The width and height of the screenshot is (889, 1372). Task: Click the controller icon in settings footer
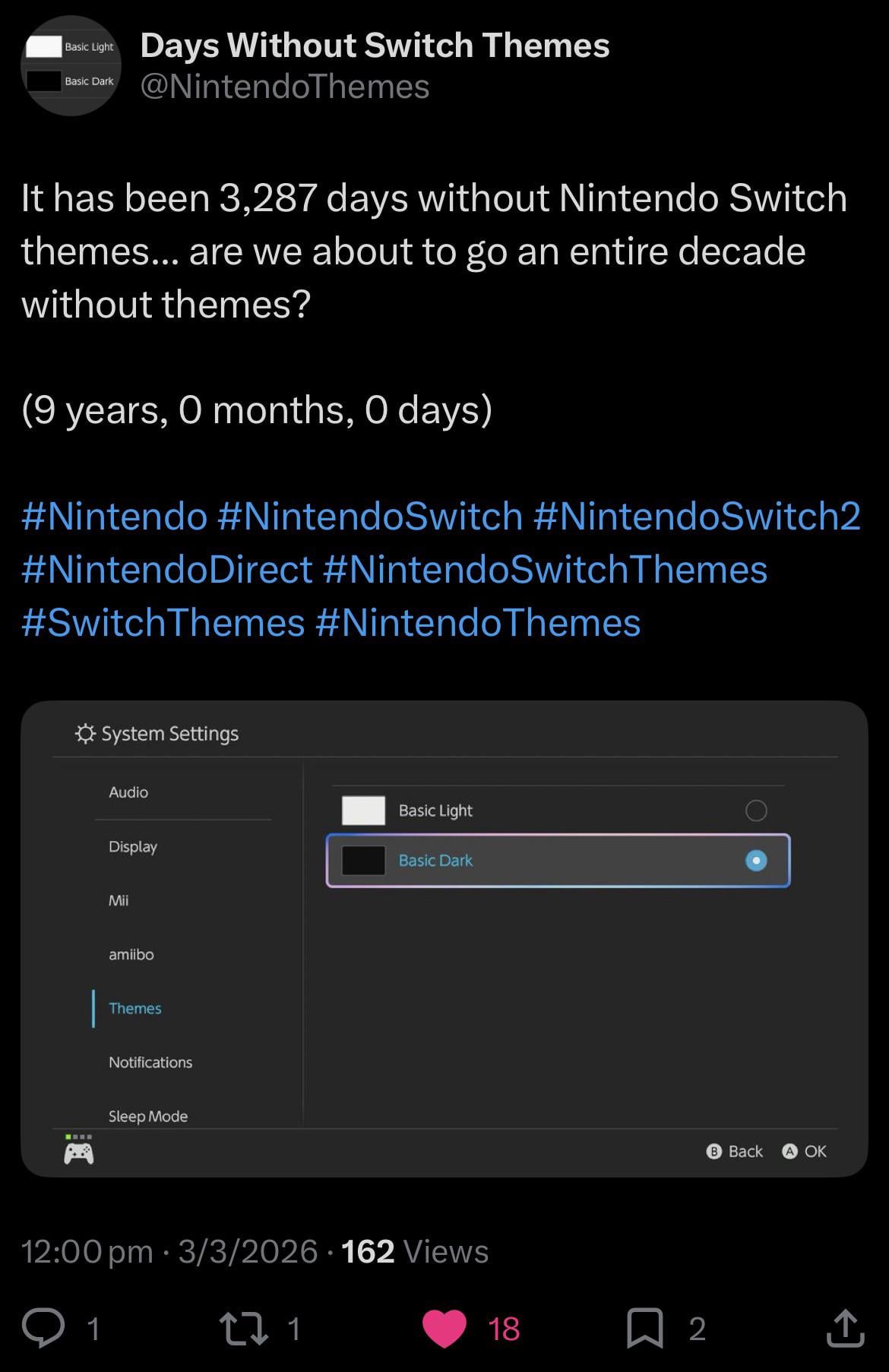click(79, 1153)
